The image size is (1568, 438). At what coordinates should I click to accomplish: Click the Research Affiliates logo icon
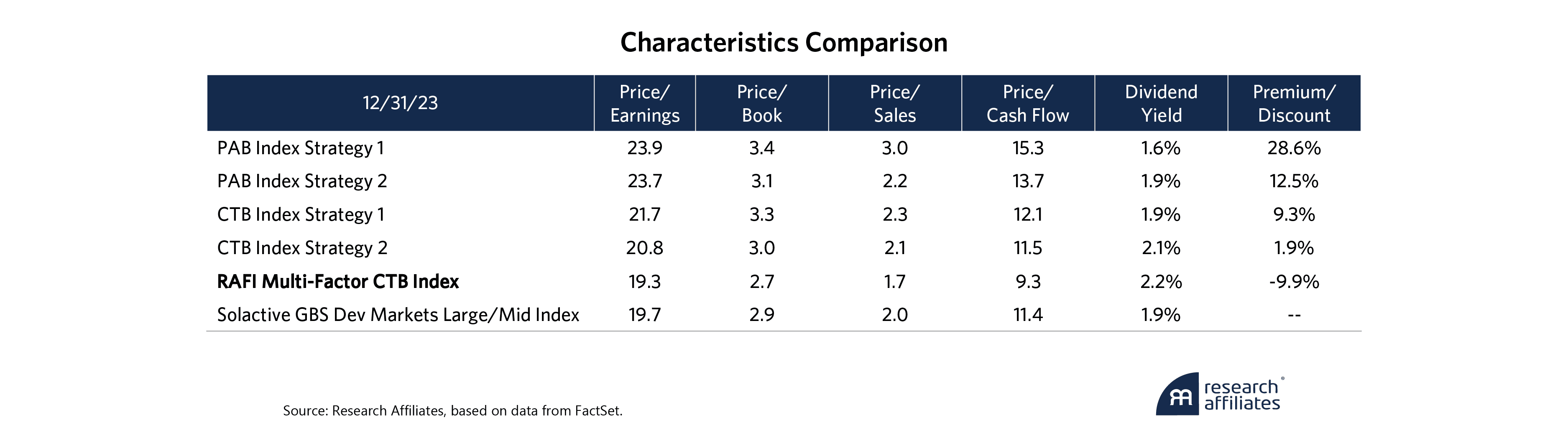[1177, 395]
